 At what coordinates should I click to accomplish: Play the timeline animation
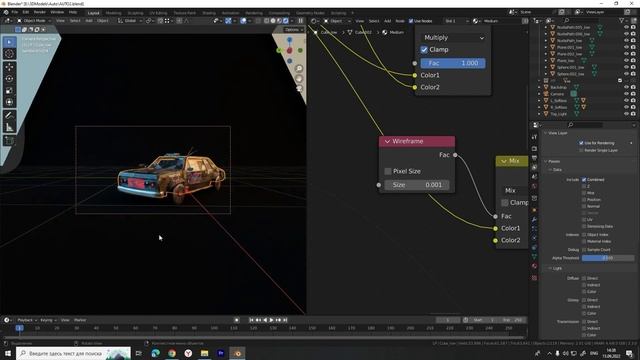click(271, 320)
